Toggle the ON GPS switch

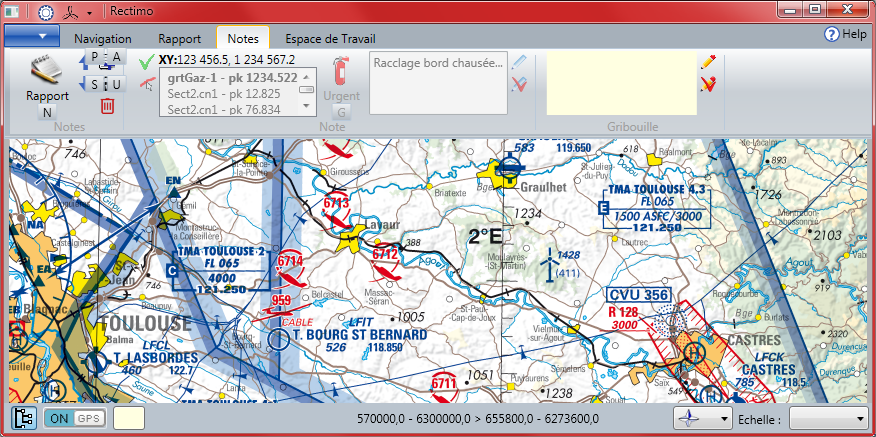coord(75,418)
